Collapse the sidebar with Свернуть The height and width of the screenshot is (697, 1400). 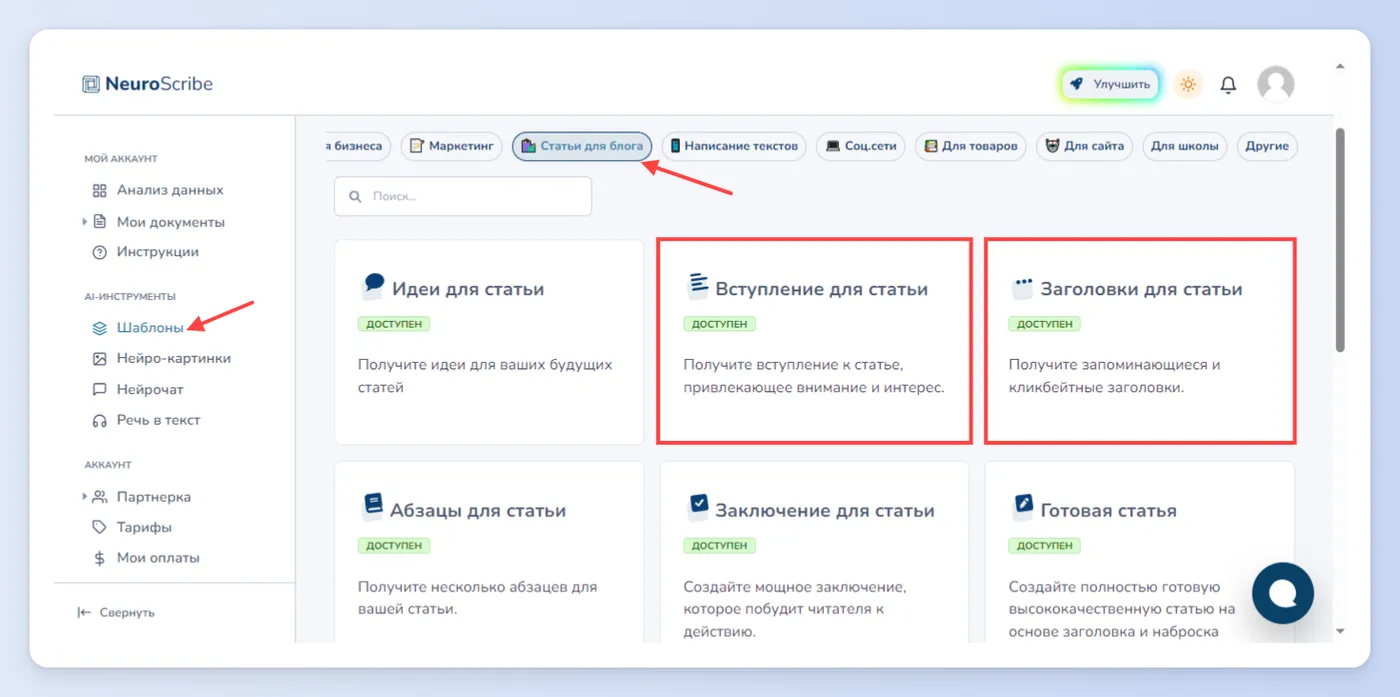[116, 612]
